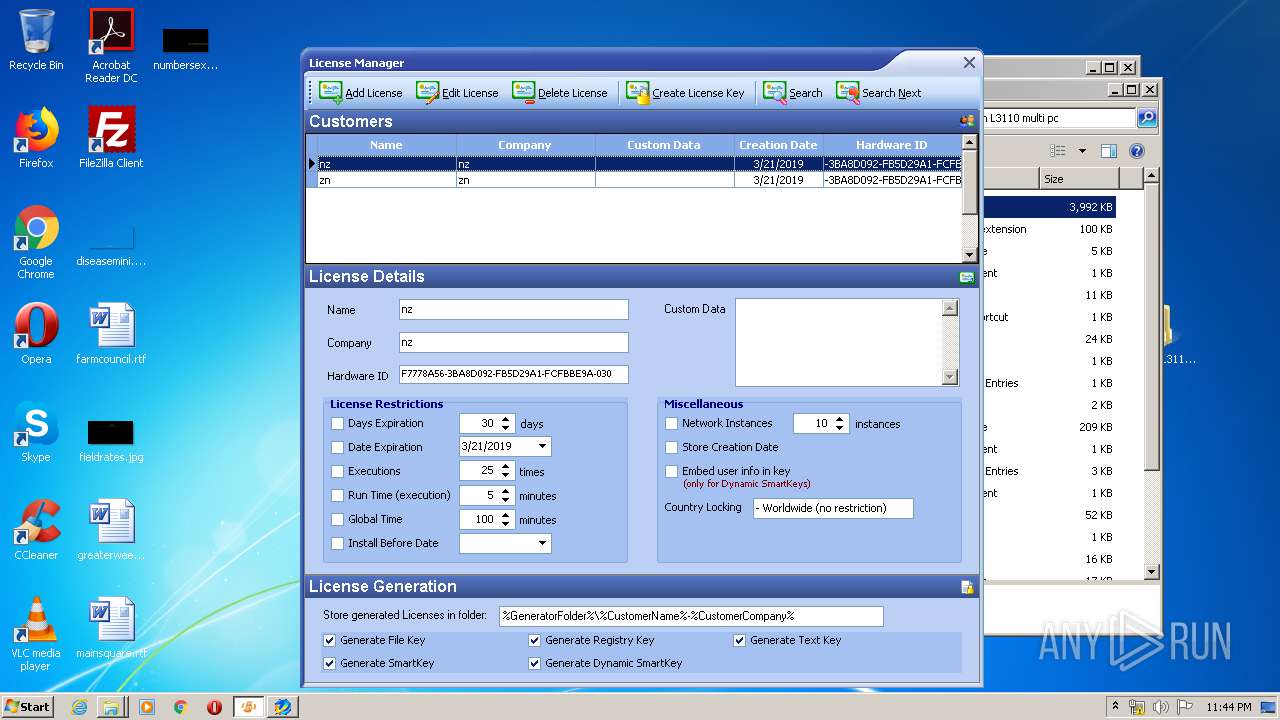Image resolution: width=1280 pixels, height=720 pixels.
Task: Select the farmcouncil.rtf desktop file
Action: coord(111,334)
